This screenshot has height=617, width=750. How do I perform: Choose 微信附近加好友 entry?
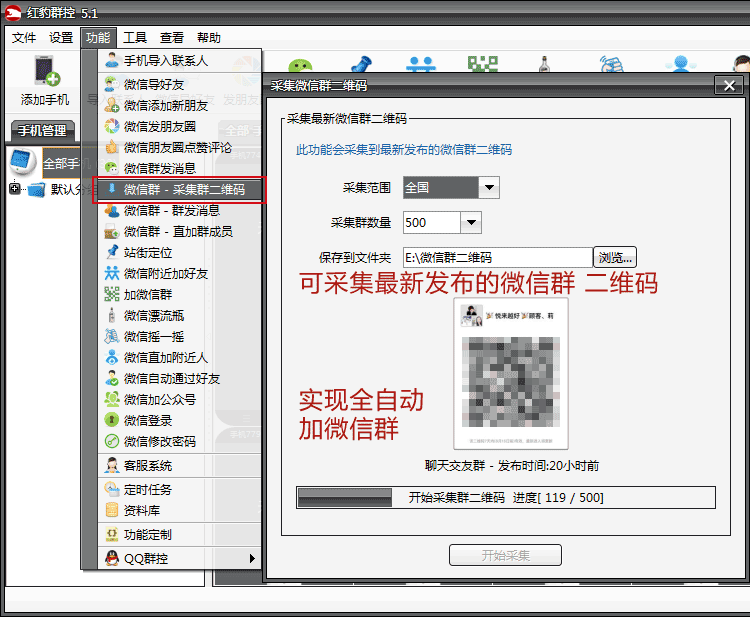coord(180,274)
